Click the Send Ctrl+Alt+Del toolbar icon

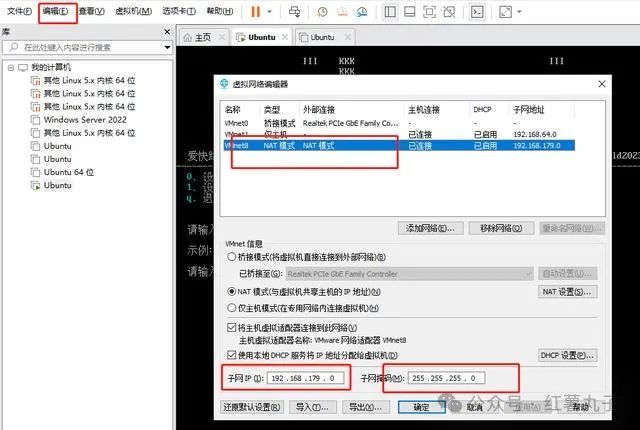point(294,12)
